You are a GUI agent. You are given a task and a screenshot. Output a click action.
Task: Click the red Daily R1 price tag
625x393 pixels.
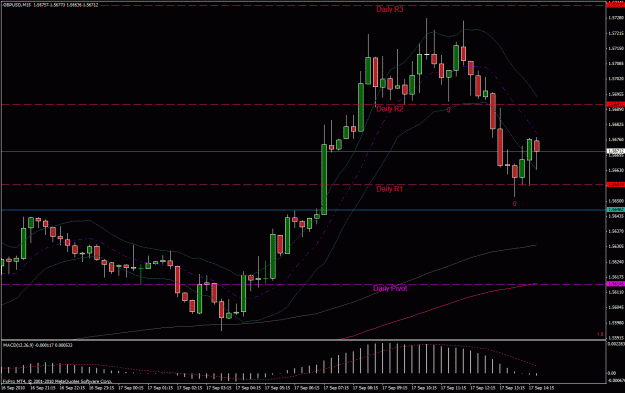point(615,185)
